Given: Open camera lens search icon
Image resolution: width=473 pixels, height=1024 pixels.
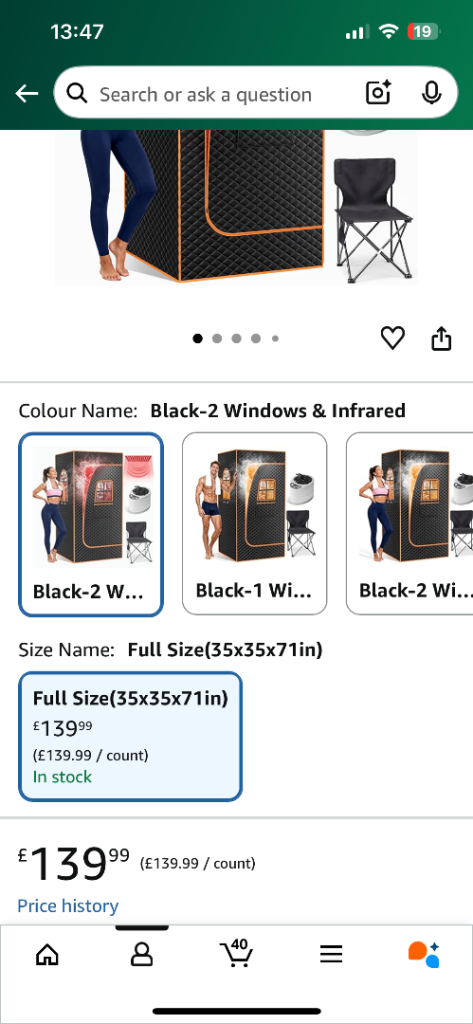Looking at the screenshot, I should pos(378,93).
